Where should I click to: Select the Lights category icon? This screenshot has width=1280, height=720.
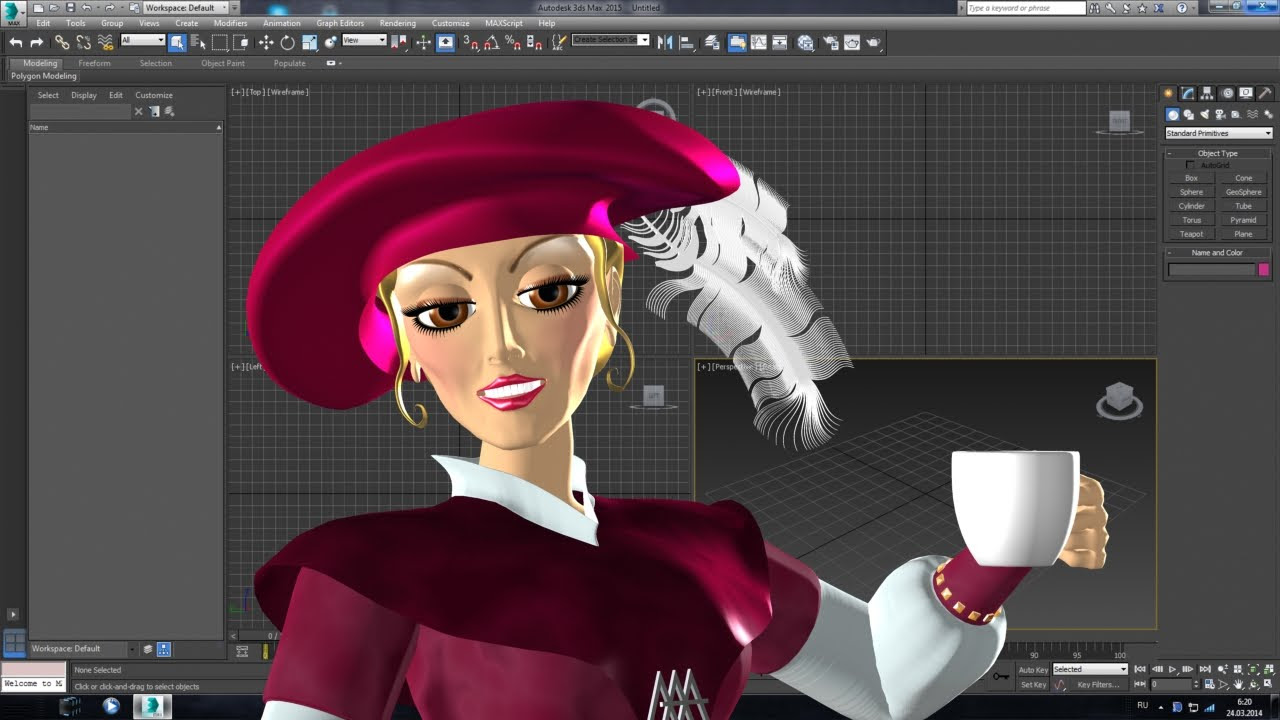point(1205,115)
